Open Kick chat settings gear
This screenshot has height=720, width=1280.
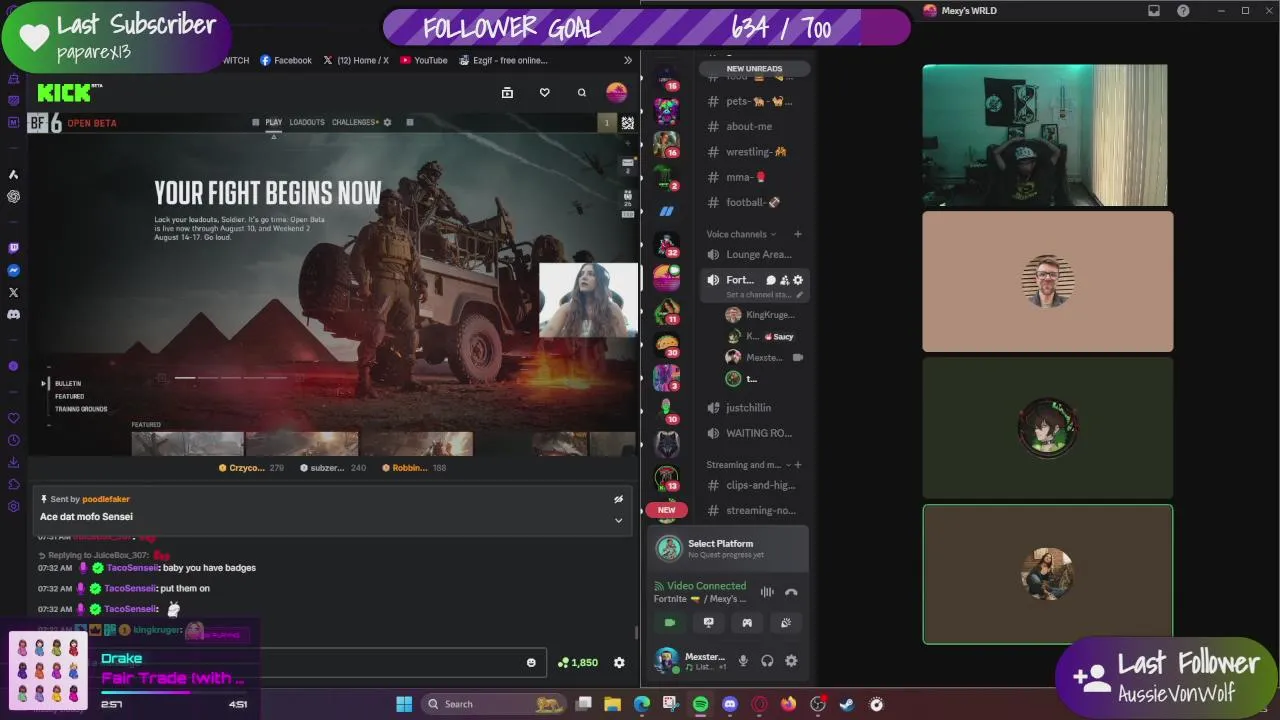[x=619, y=662]
